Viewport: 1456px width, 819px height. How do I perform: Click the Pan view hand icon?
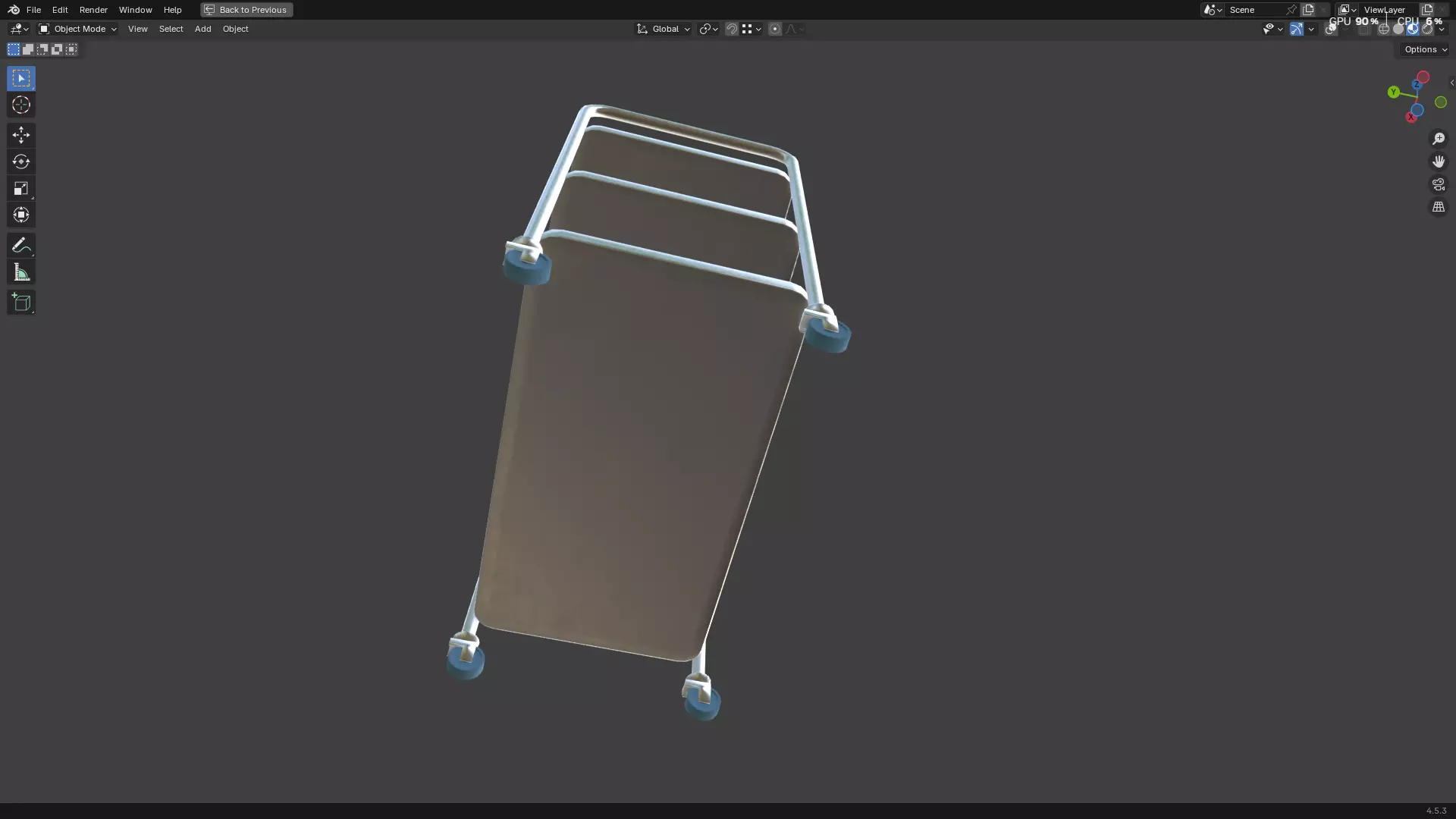click(1439, 162)
